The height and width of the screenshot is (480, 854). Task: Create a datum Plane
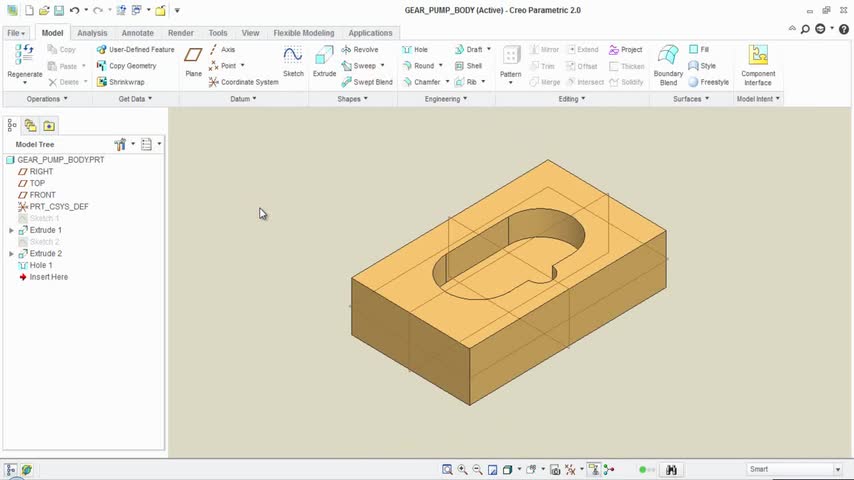[x=193, y=59]
